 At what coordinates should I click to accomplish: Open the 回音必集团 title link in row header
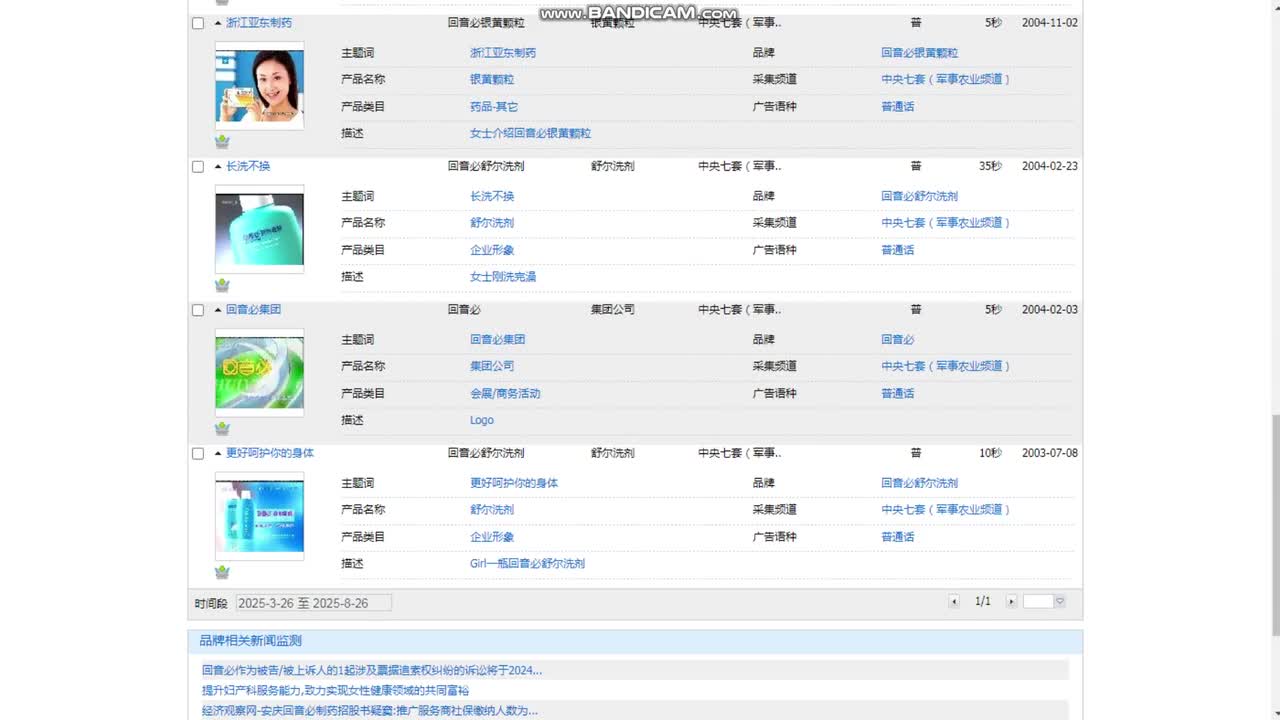pyautogui.click(x=253, y=310)
